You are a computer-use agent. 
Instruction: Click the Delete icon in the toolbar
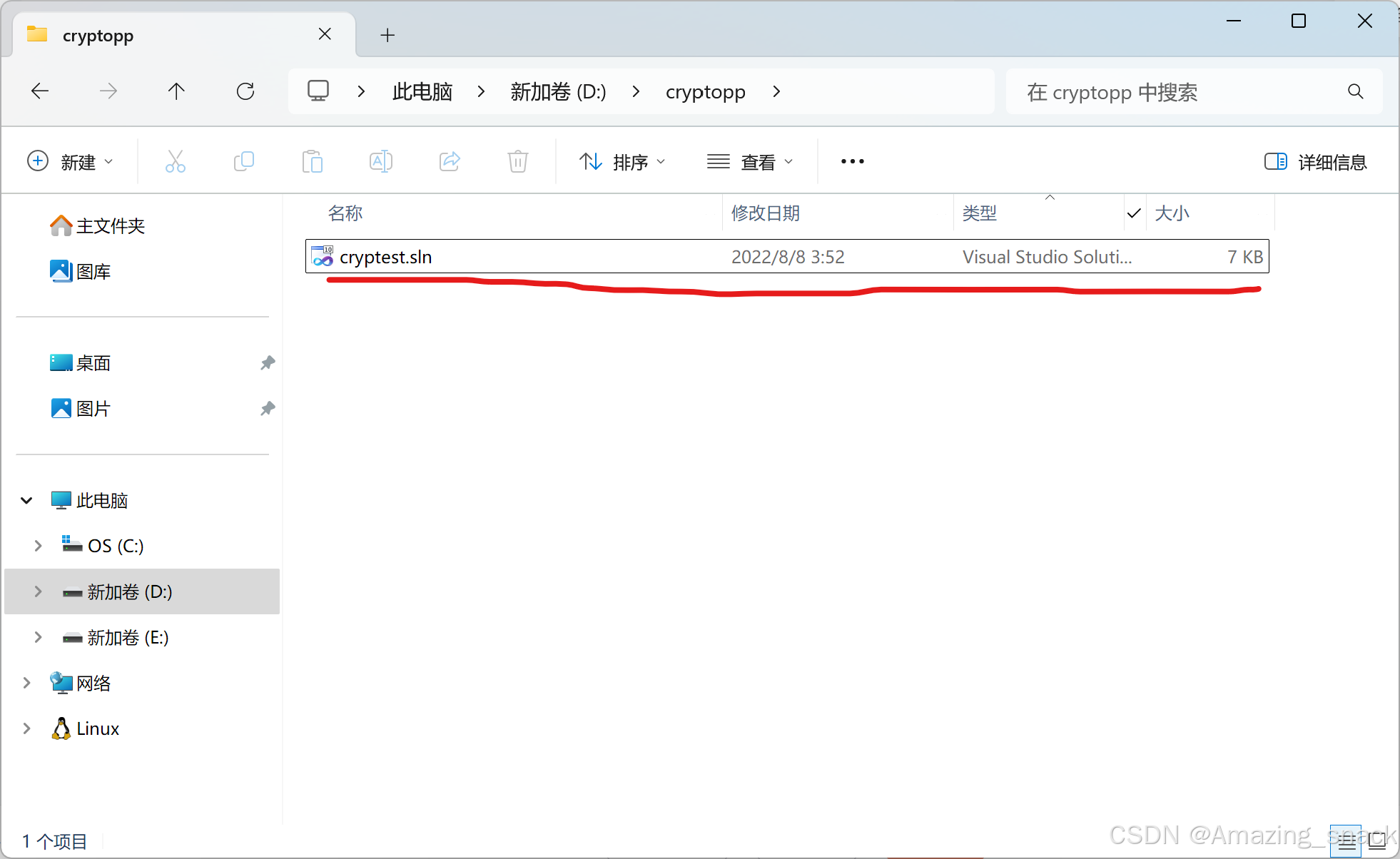[517, 161]
